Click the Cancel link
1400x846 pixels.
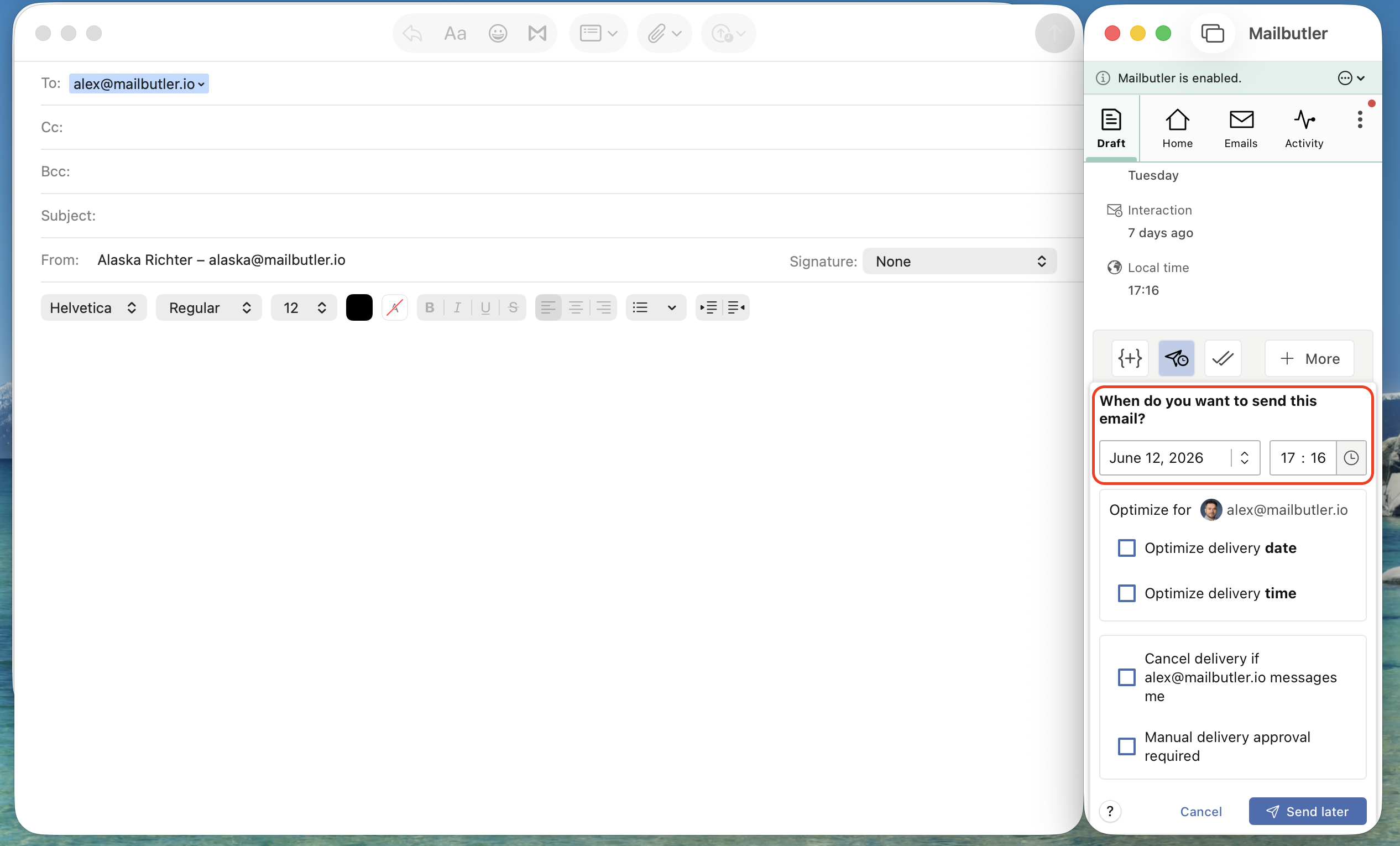[x=1200, y=811]
